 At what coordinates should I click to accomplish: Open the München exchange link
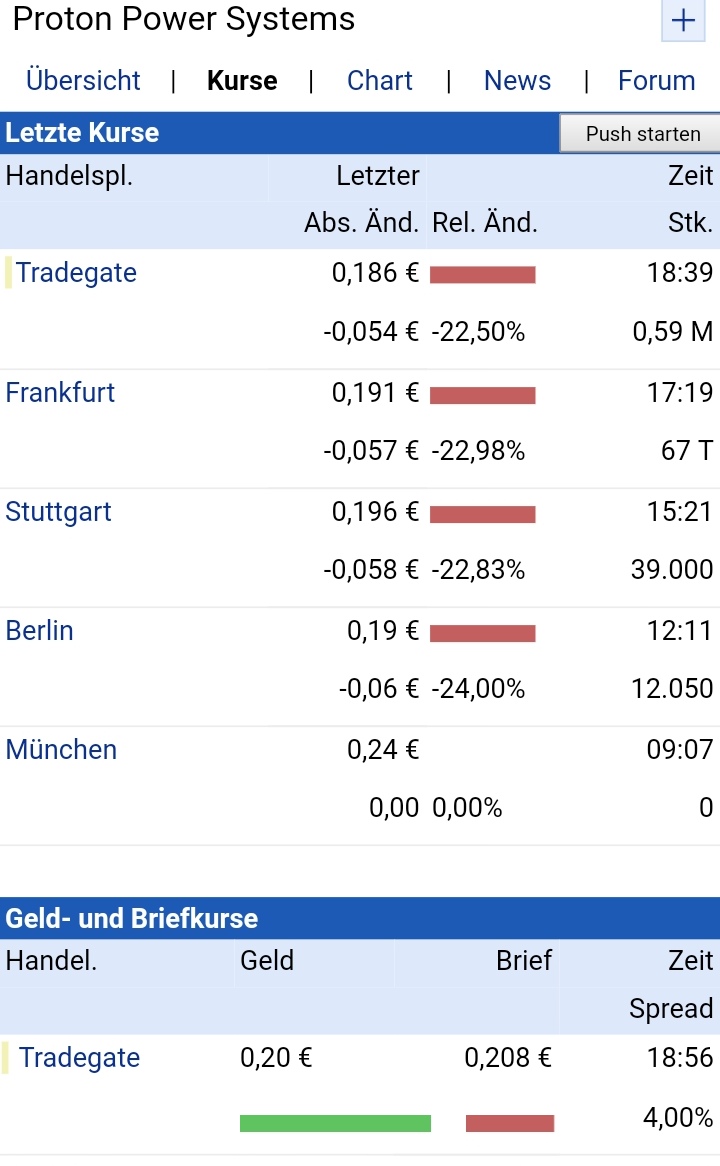coord(61,749)
